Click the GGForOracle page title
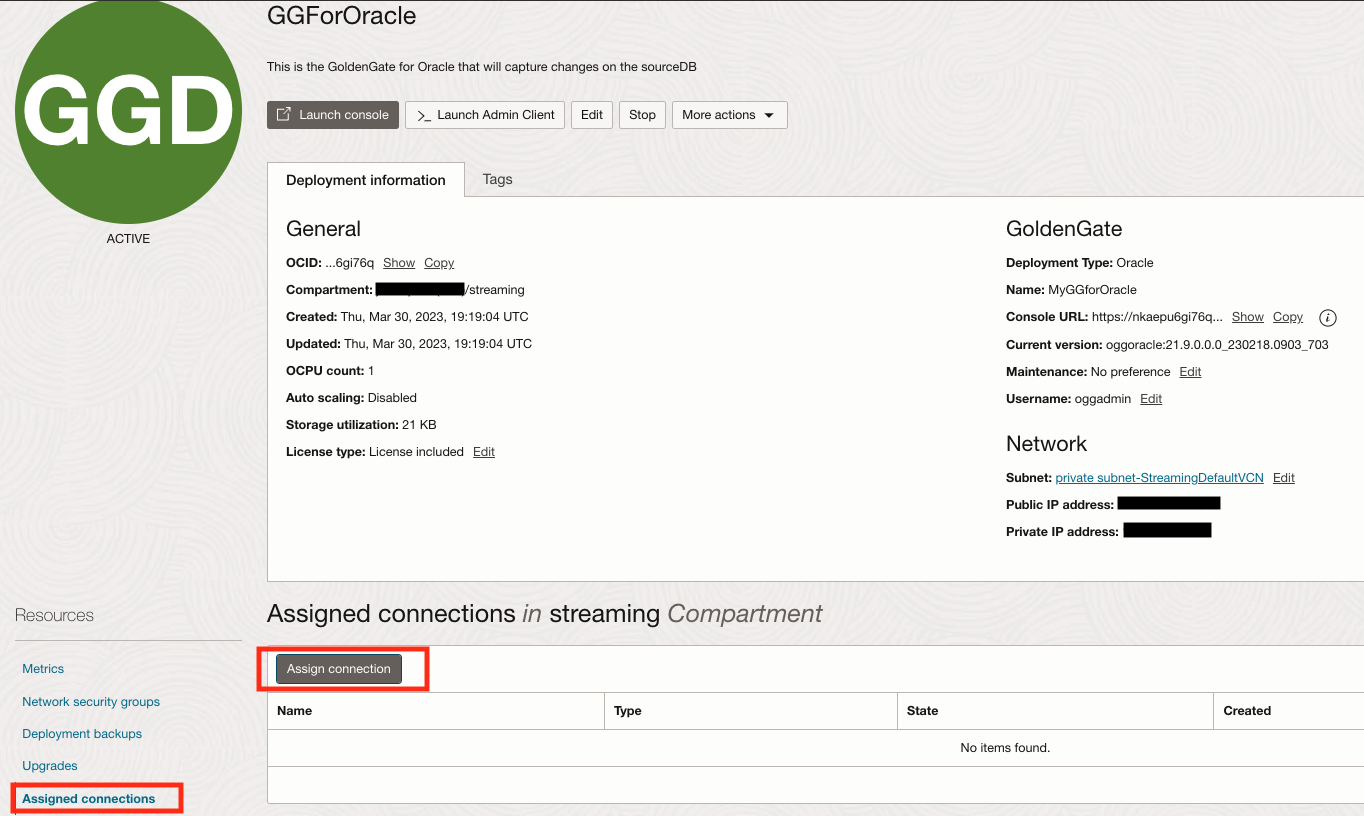 tap(342, 16)
